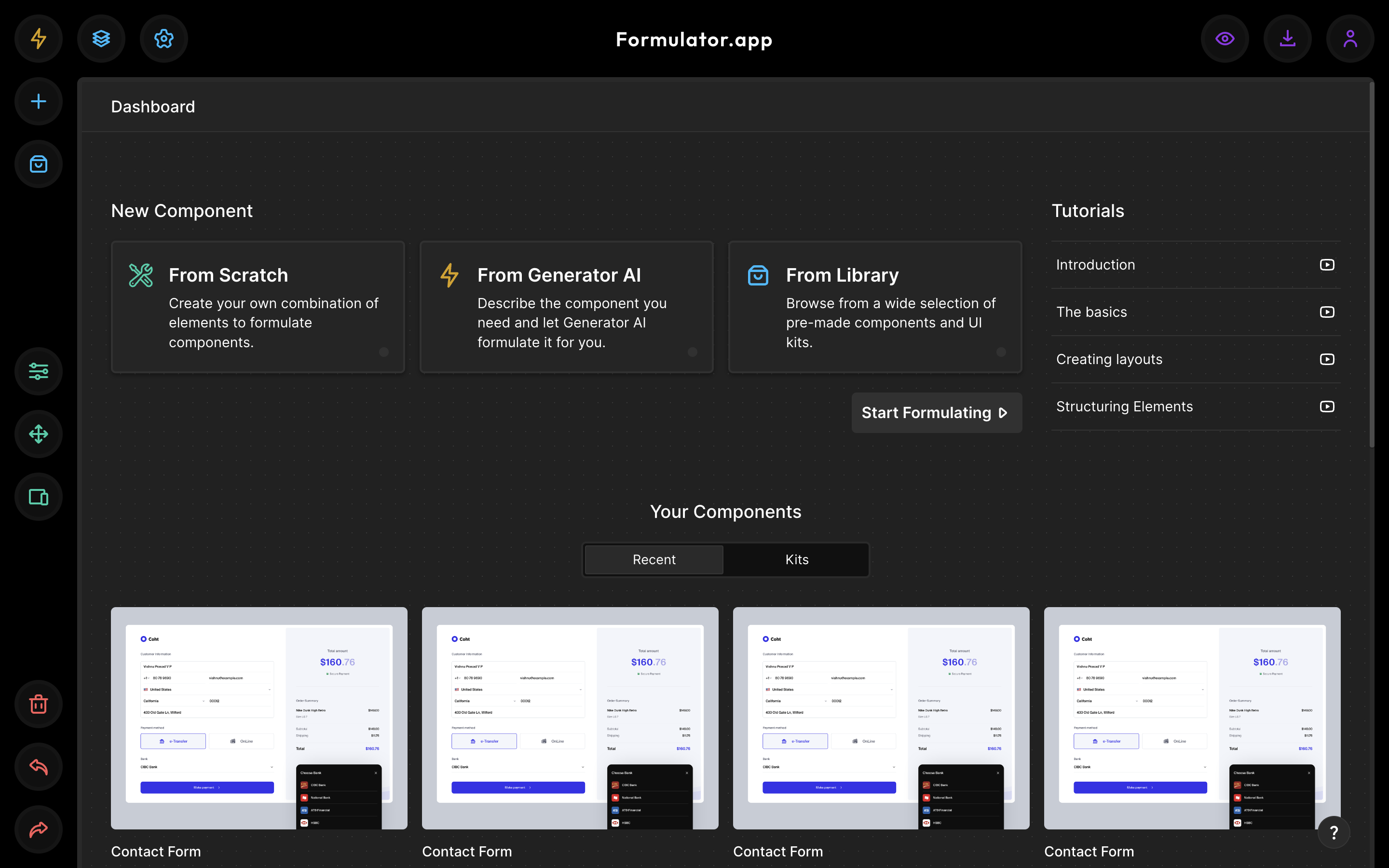Click the trash delete icon

(x=39, y=704)
